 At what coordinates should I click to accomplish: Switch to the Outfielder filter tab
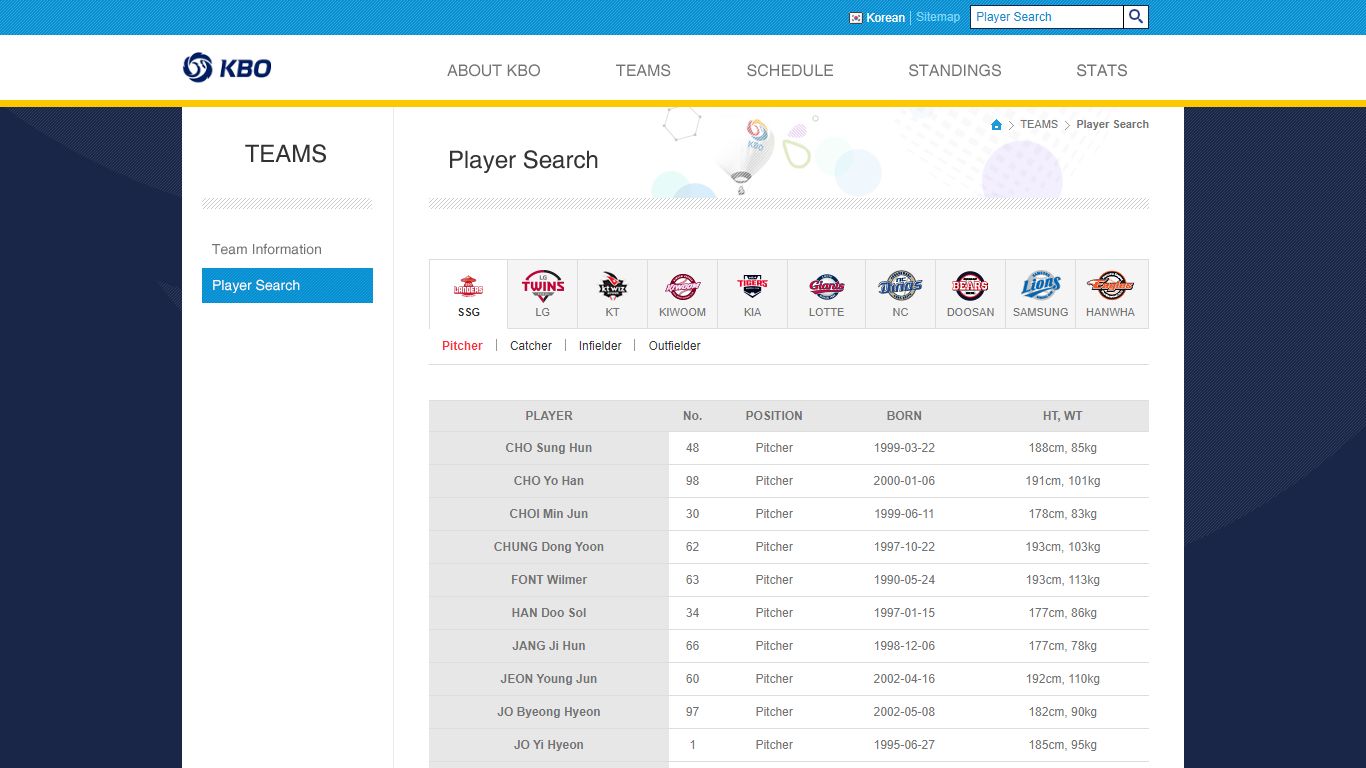click(675, 346)
